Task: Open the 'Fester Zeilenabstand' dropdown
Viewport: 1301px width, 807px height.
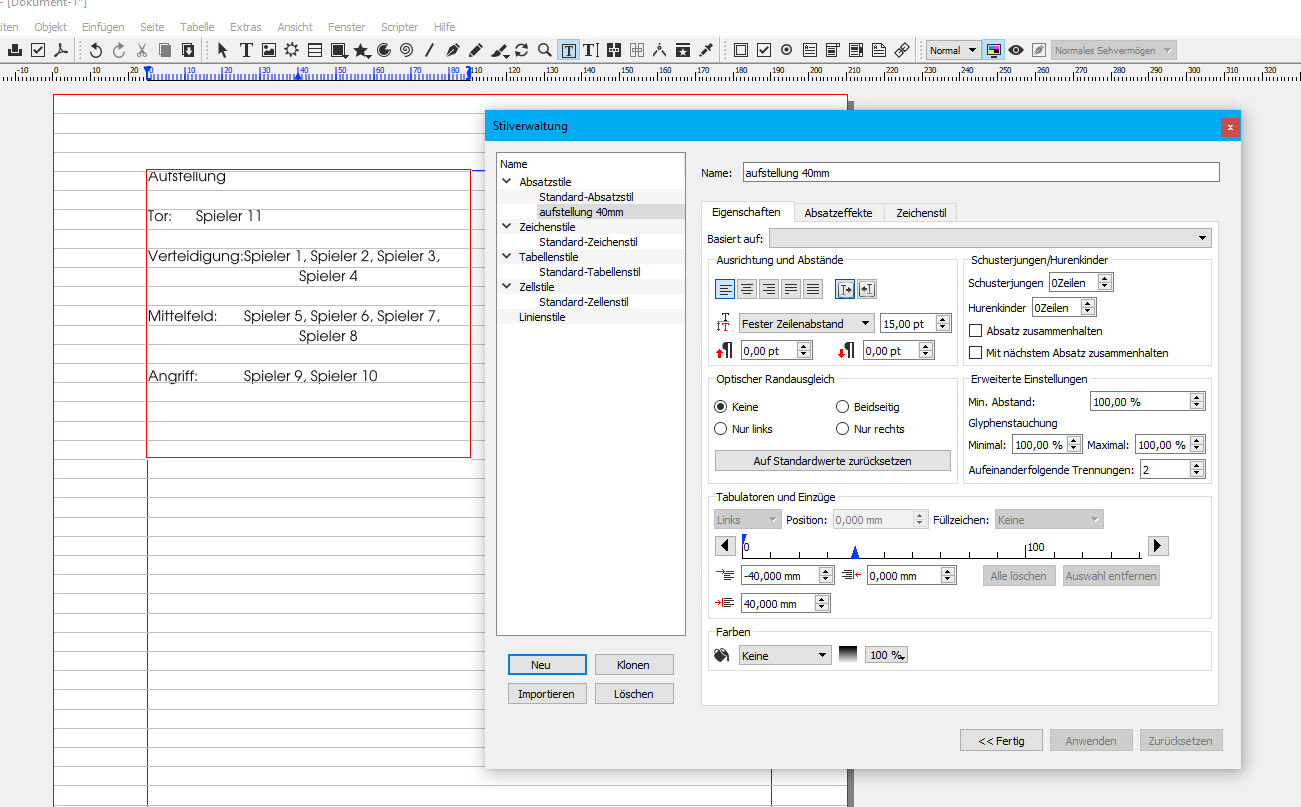Action: coord(806,324)
